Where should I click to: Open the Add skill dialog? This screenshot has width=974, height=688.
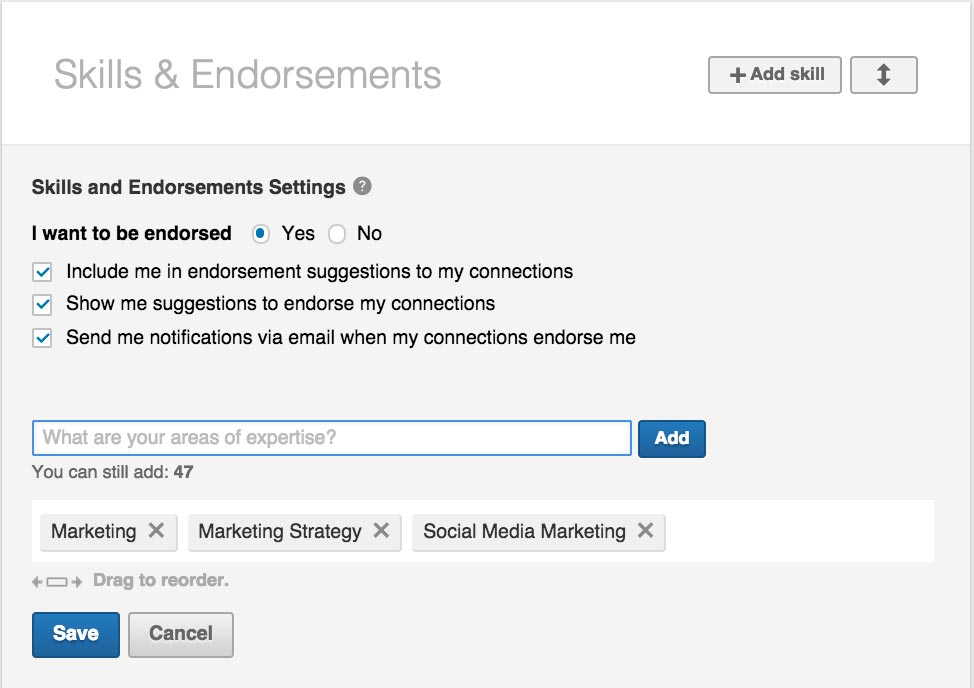[774, 74]
